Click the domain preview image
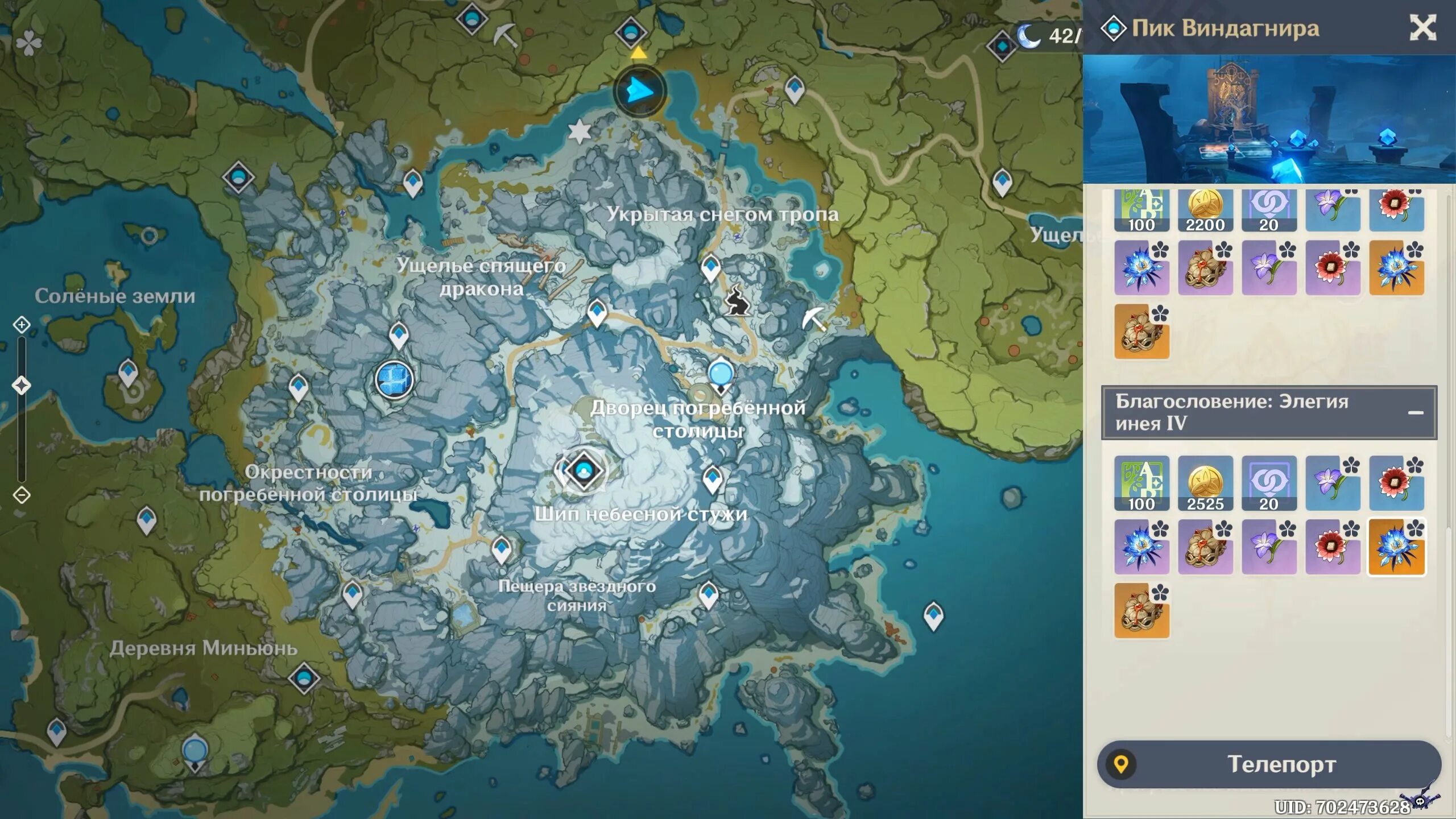 tap(1268, 119)
